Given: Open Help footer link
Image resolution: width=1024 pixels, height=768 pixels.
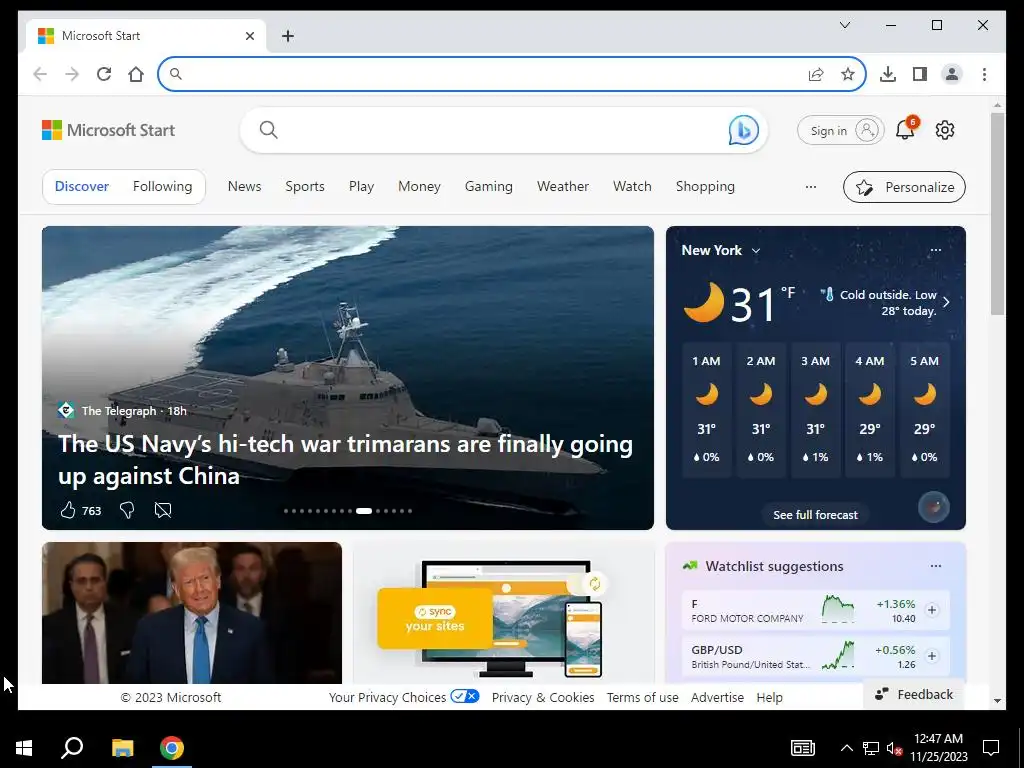Looking at the screenshot, I should point(769,697).
